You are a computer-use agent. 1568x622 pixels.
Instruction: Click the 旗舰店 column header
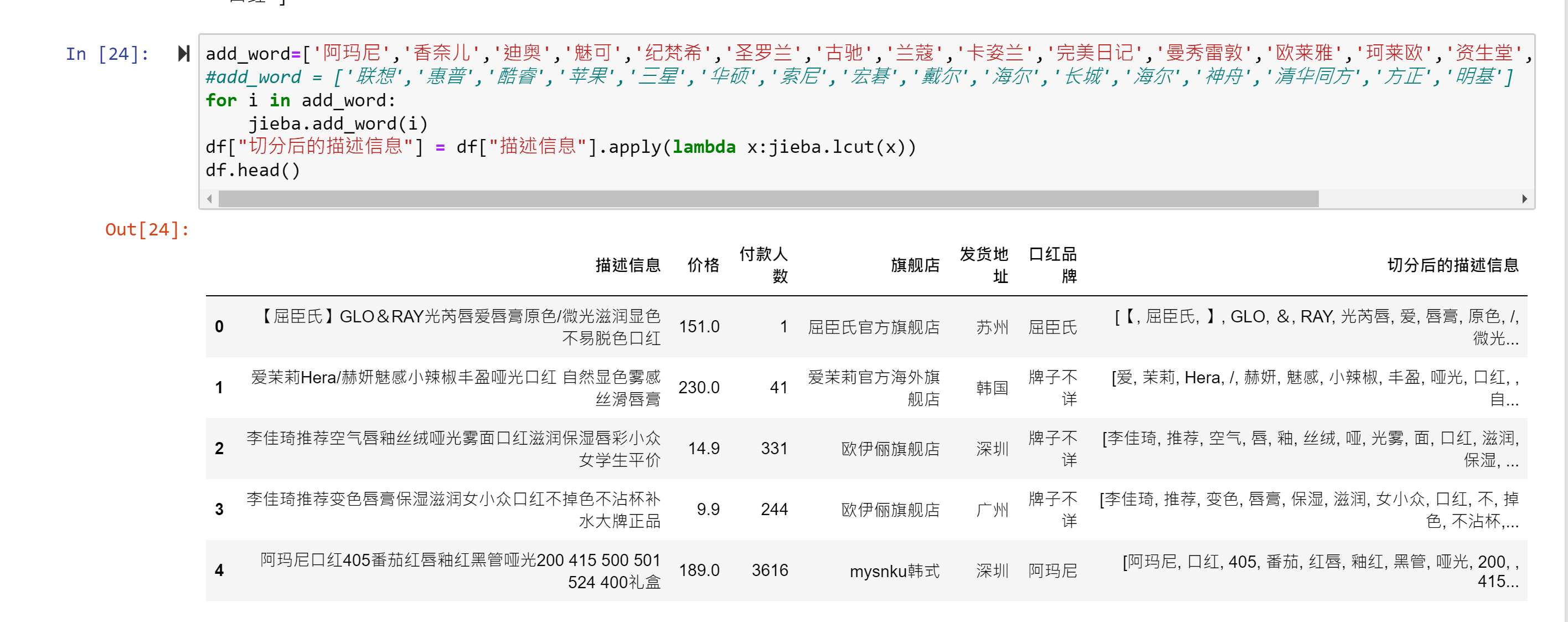click(x=914, y=265)
